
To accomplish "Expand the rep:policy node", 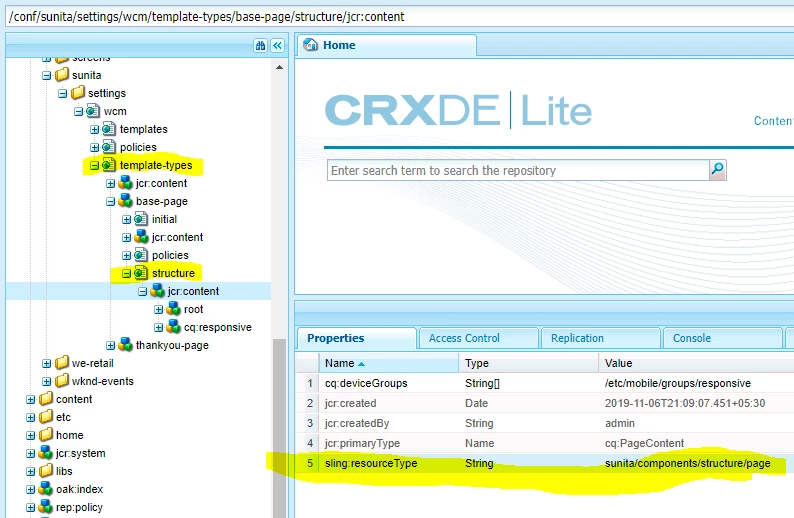I will point(30,507).
